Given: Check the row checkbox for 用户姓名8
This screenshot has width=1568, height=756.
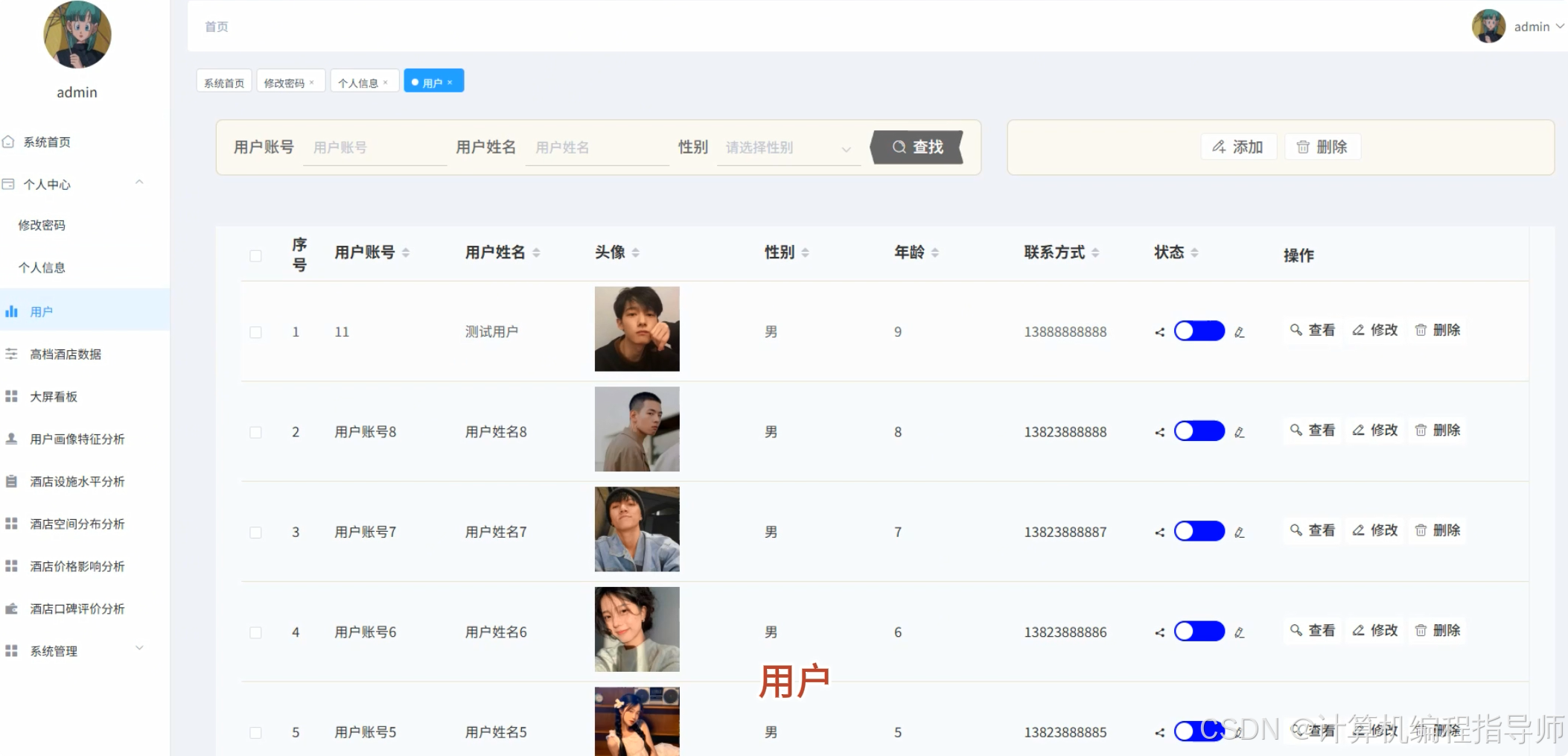Looking at the screenshot, I should [256, 432].
